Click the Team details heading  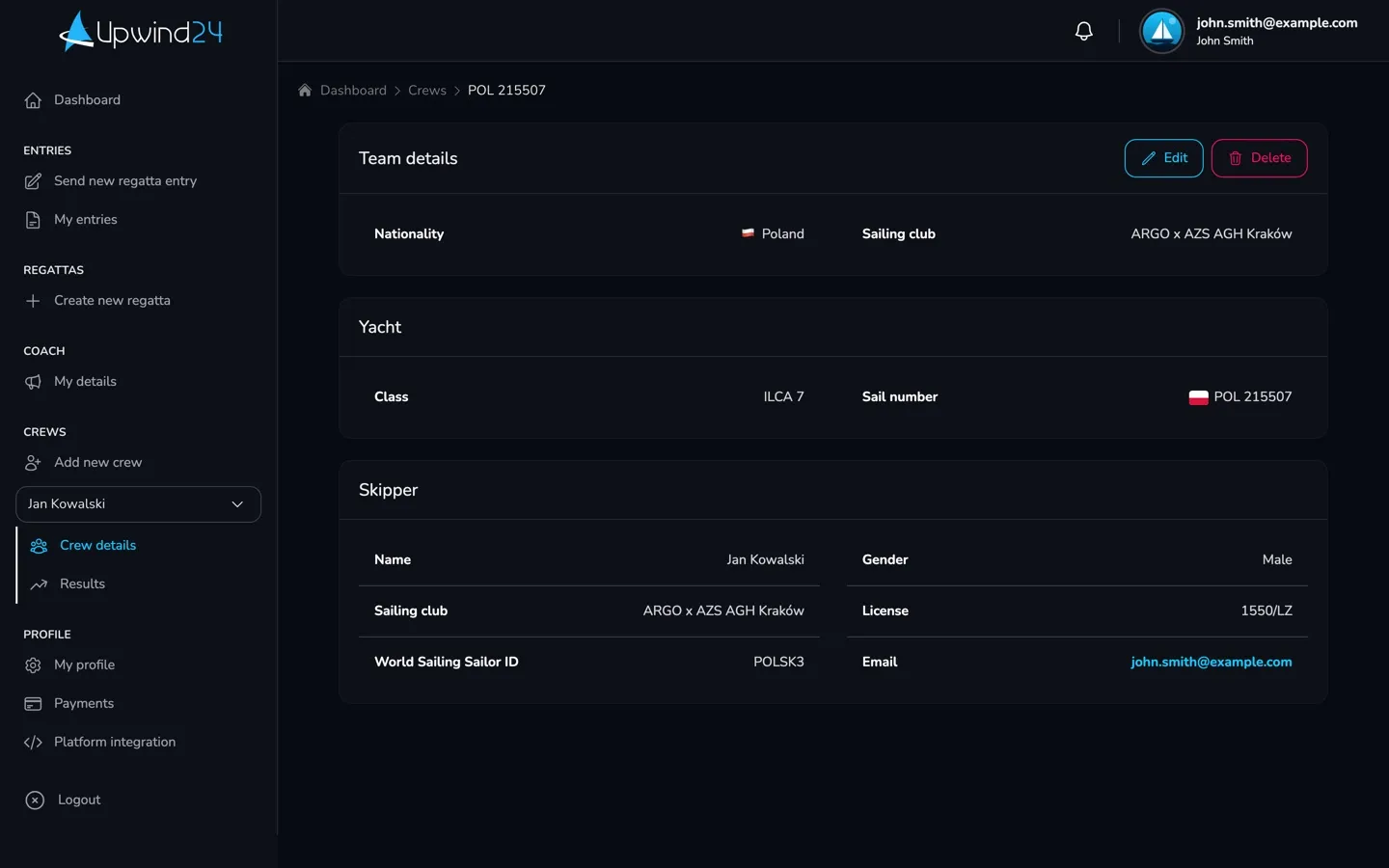click(x=408, y=158)
